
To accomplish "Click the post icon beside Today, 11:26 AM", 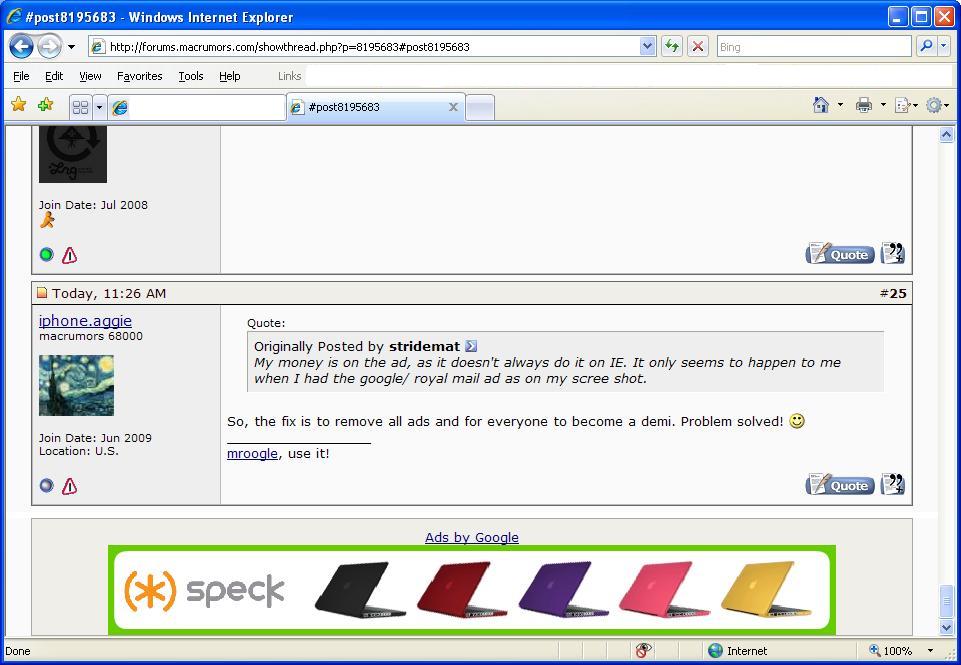I will pyautogui.click(x=42, y=293).
